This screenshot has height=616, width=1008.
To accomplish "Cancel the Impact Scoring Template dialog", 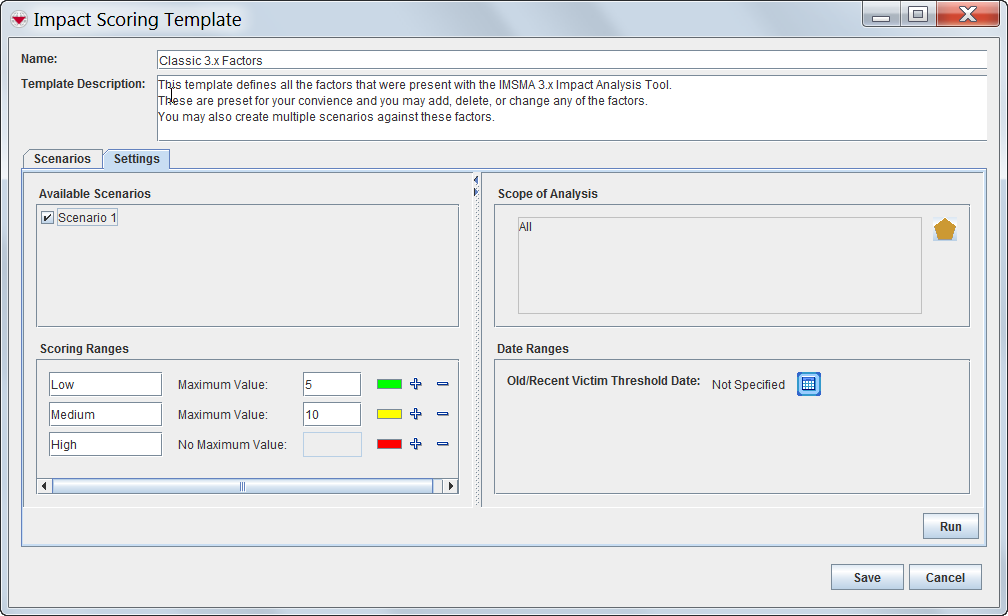I will (x=944, y=576).
